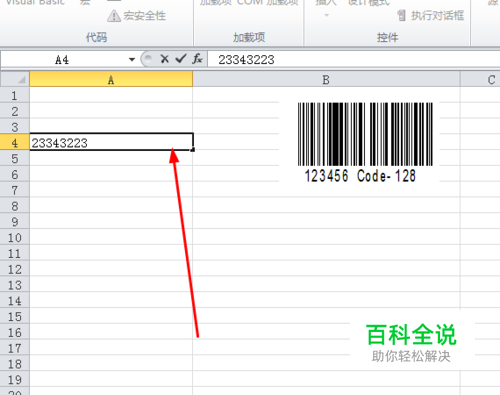The image size is (500, 395).
Task: Select row 4 header
Action: tap(15, 143)
